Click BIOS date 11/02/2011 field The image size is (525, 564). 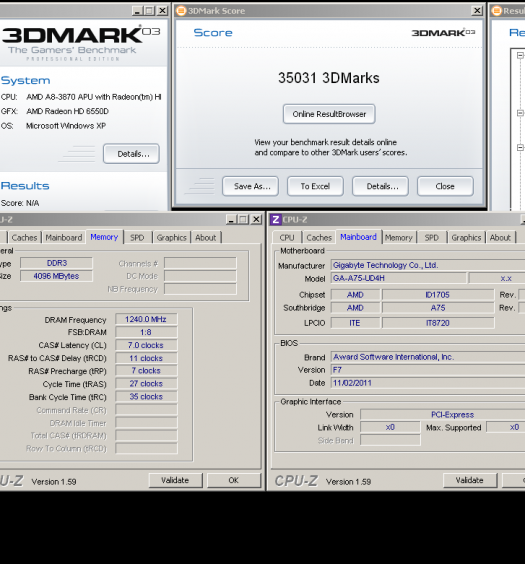[x=428, y=383]
